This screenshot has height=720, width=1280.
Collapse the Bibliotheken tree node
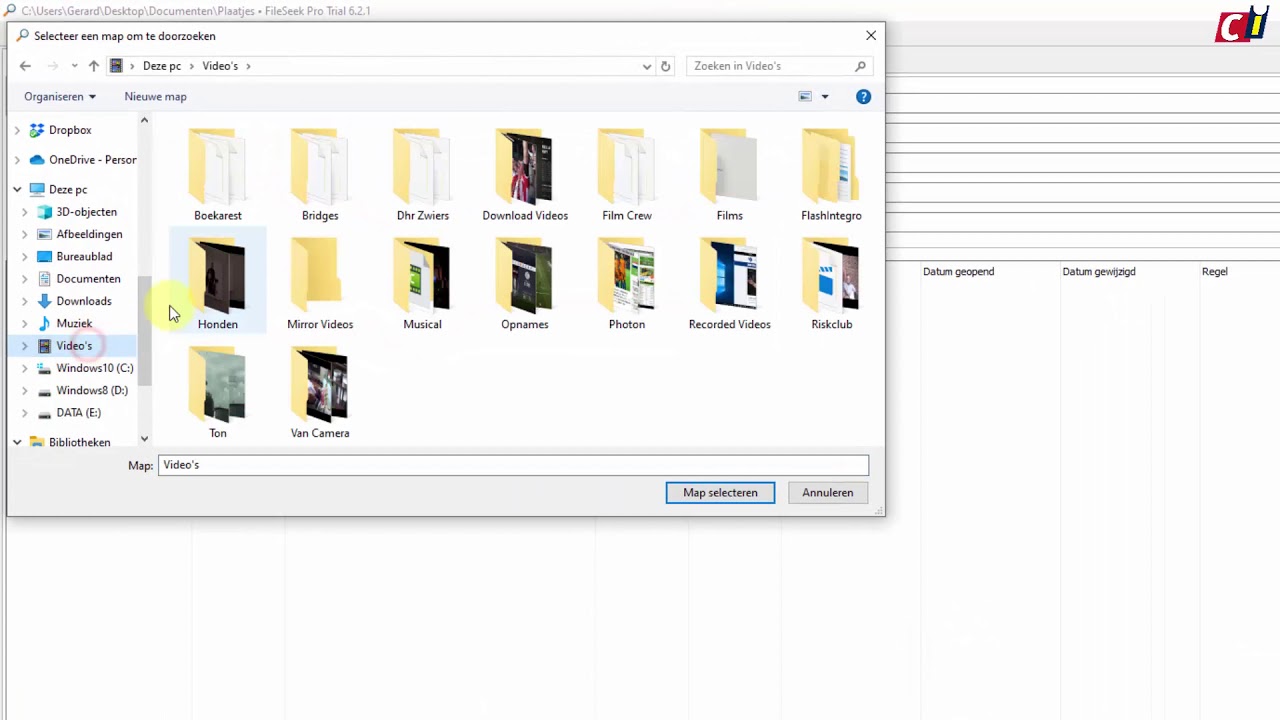(17, 442)
